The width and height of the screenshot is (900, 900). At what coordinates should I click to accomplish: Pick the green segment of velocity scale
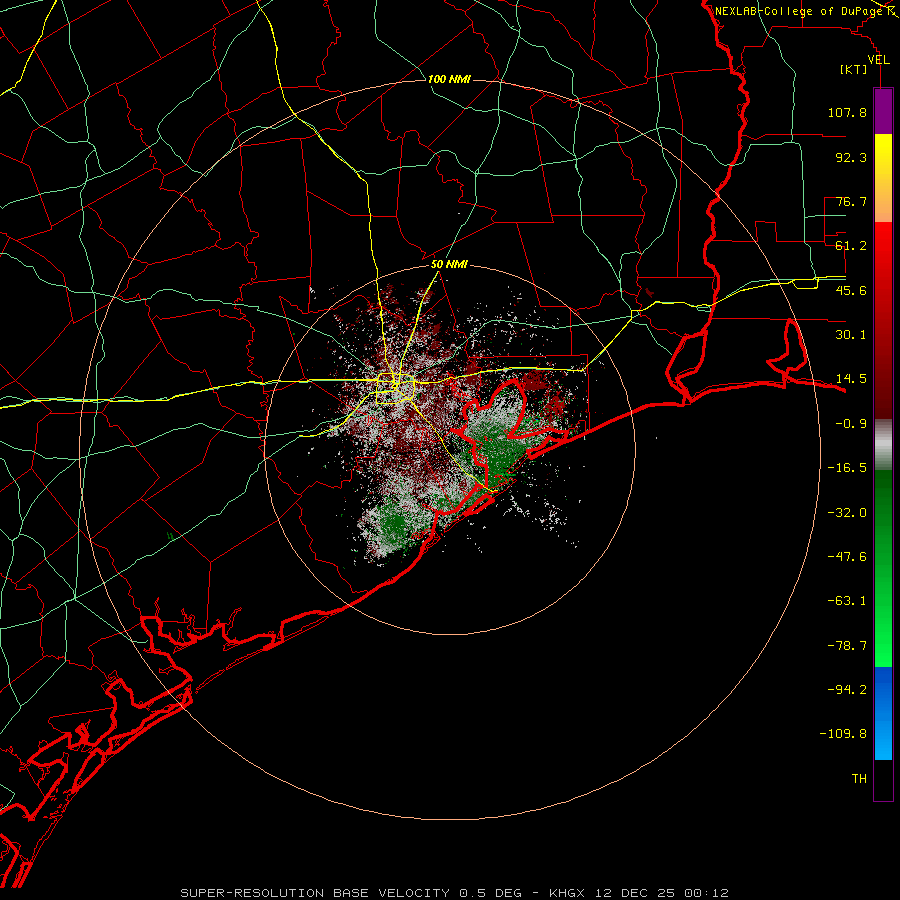click(x=883, y=569)
